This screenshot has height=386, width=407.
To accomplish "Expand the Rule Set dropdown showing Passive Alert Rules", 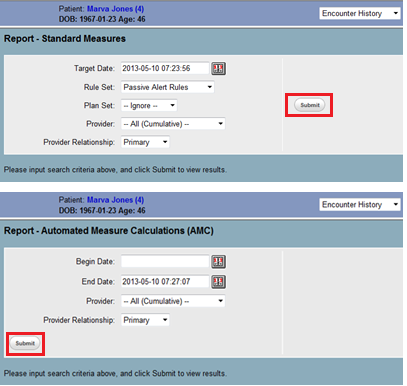I will tap(167, 87).
